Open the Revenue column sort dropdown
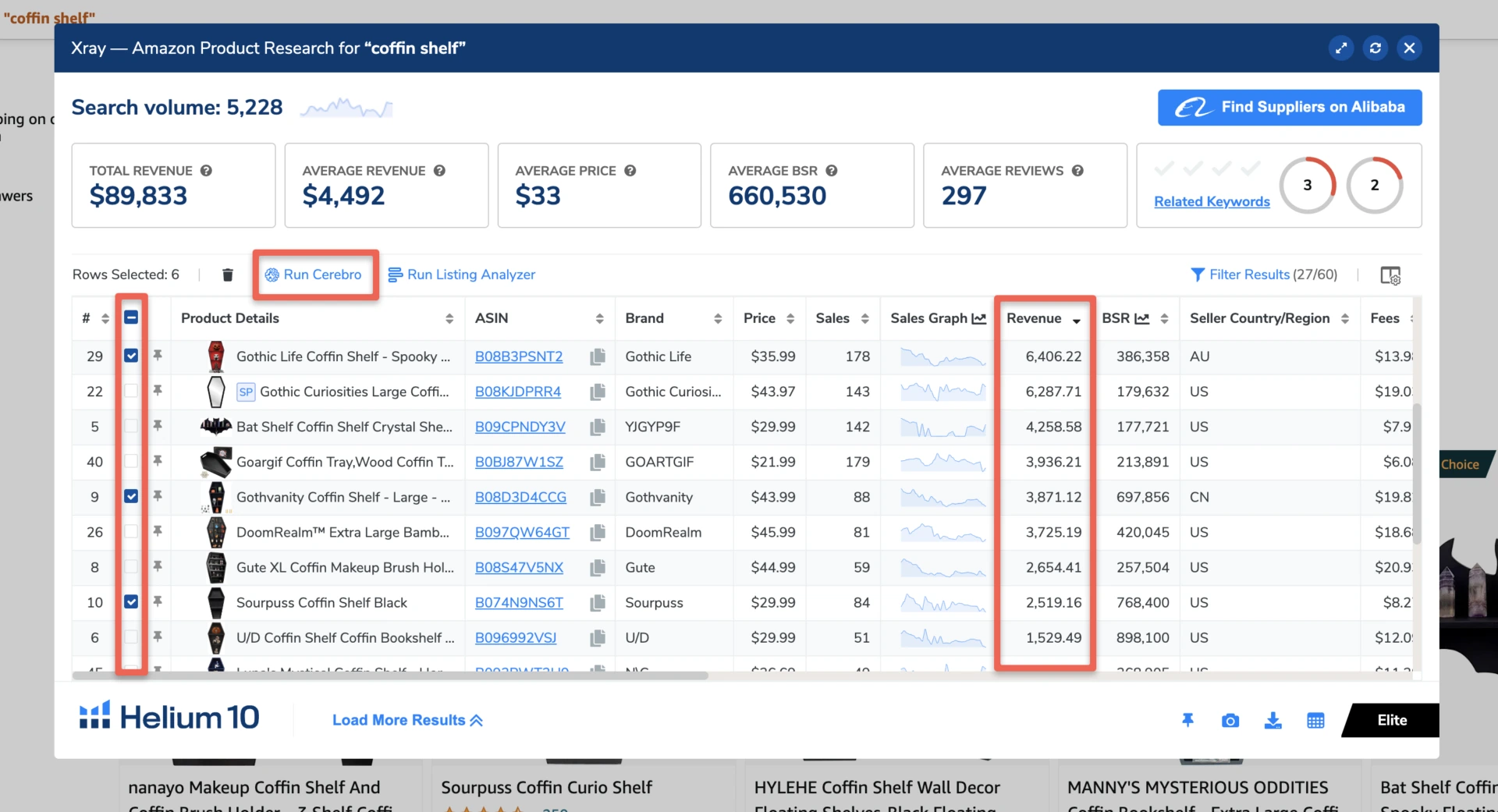The height and width of the screenshot is (812, 1498). click(1077, 319)
